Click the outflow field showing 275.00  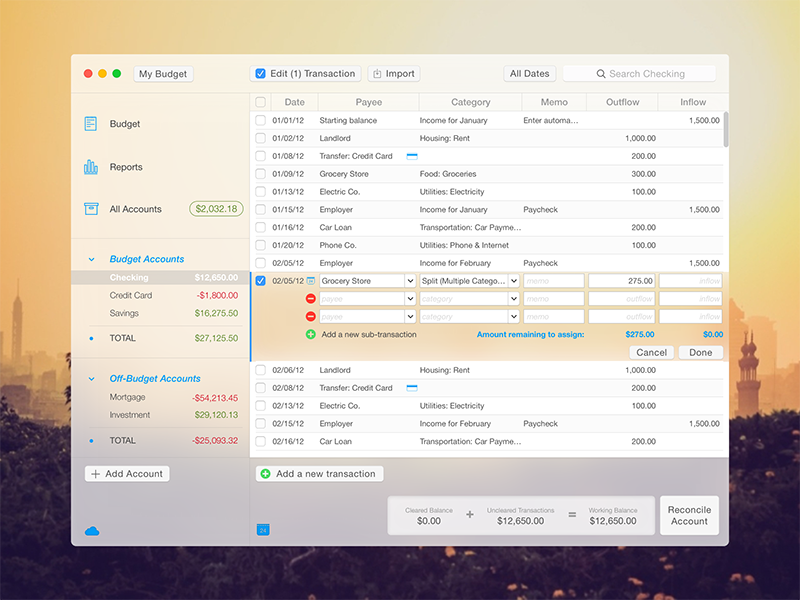point(622,281)
